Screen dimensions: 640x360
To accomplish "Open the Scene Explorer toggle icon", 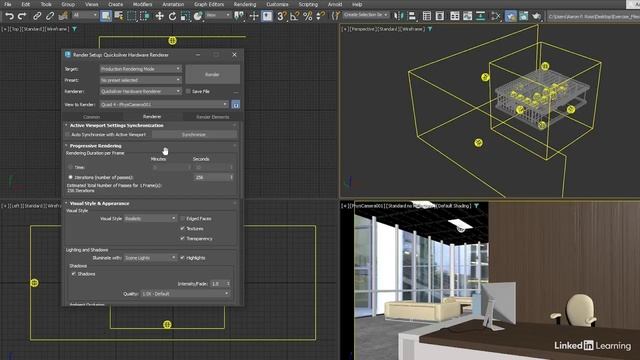I will (427, 16).
